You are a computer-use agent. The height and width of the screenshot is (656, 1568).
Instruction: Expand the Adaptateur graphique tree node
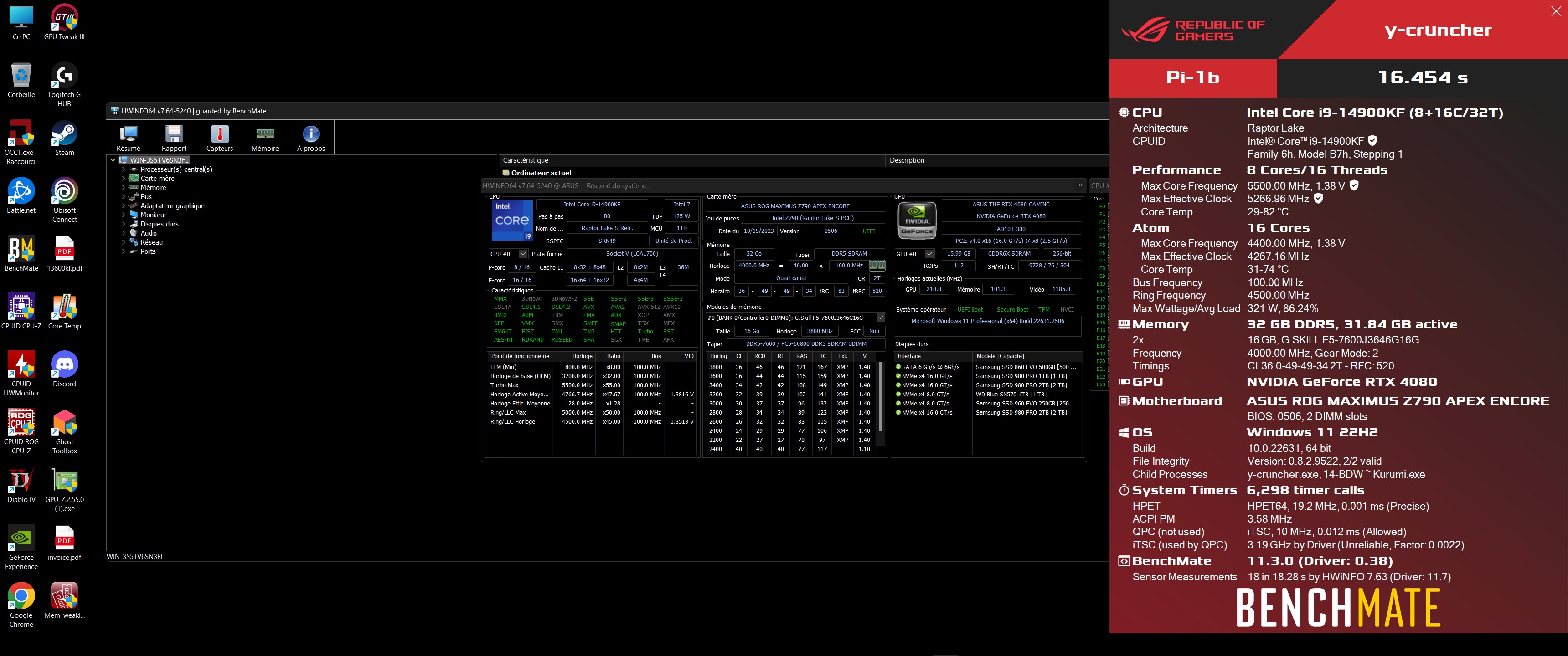coord(124,206)
